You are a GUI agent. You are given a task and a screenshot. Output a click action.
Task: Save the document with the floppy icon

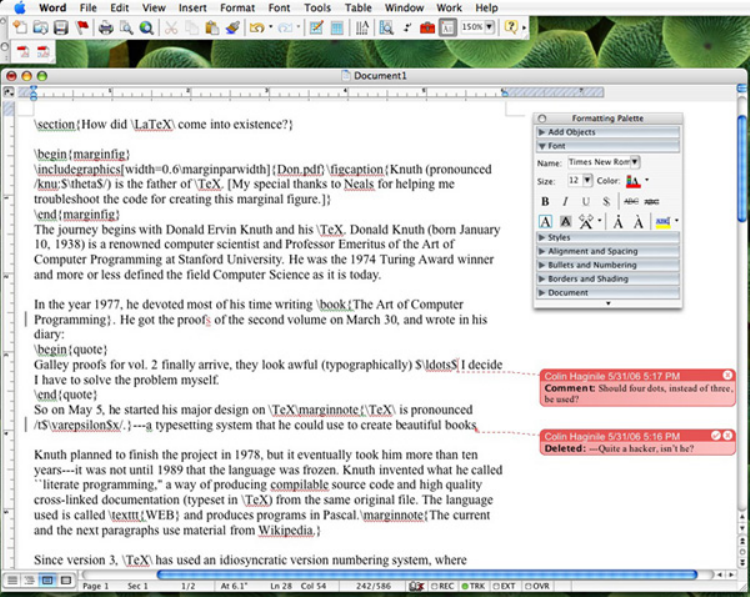(61, 27)
